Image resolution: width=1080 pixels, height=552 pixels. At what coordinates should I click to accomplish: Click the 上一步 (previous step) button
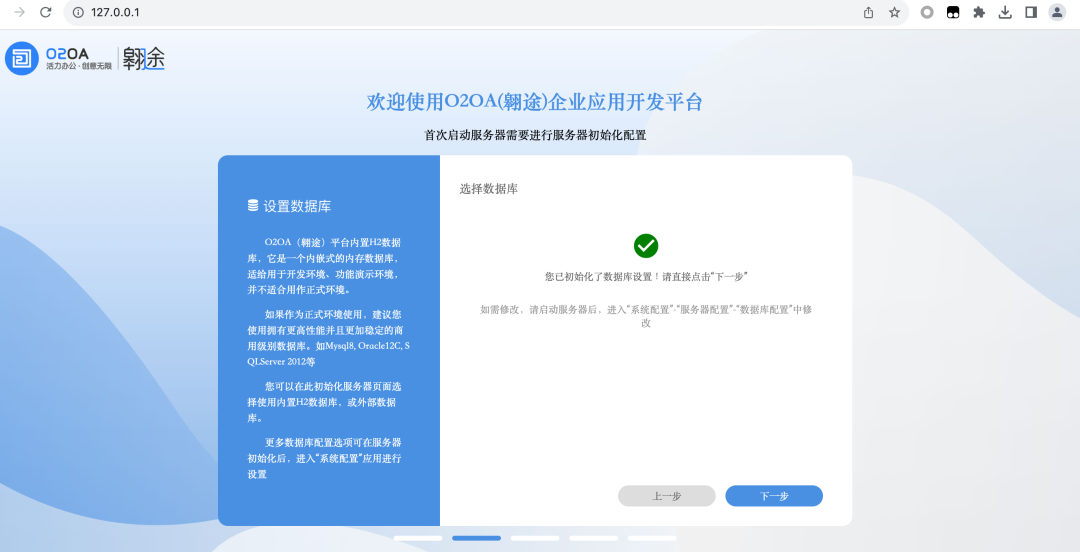(666, 496)
